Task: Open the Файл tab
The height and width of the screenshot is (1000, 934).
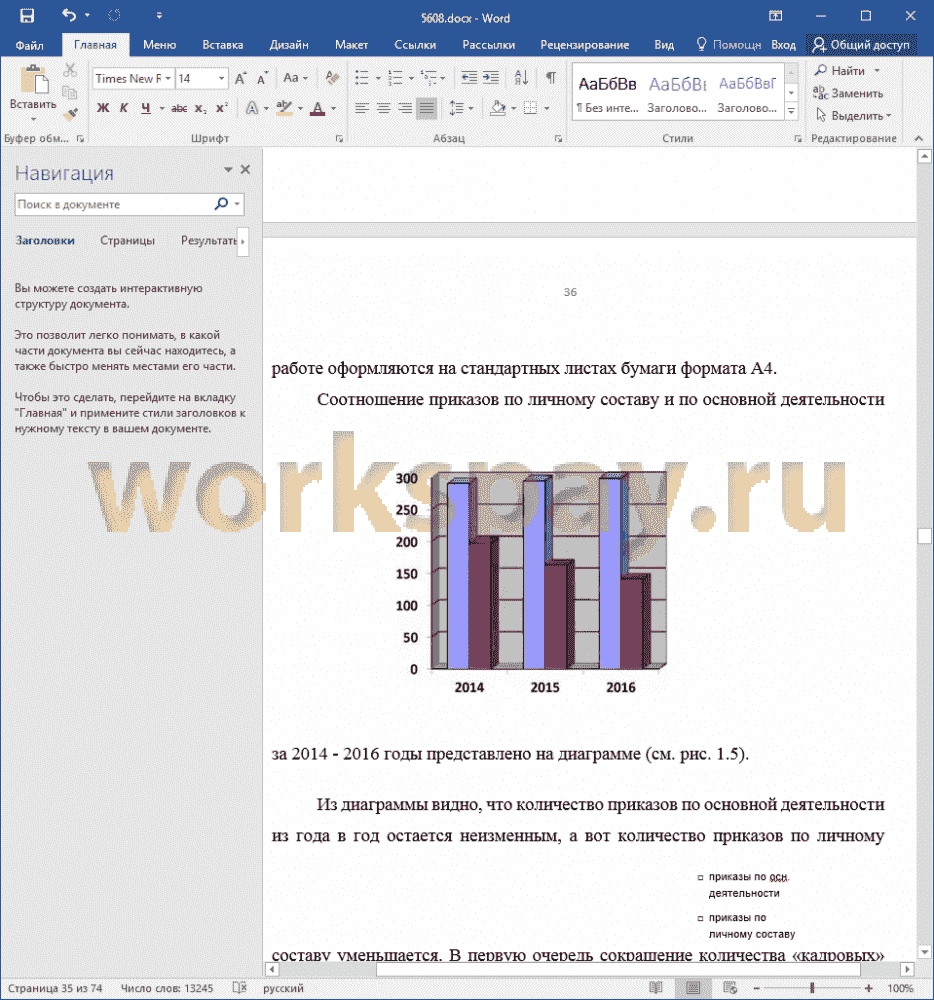Action: pyautogui.click(x=29, y=45)
